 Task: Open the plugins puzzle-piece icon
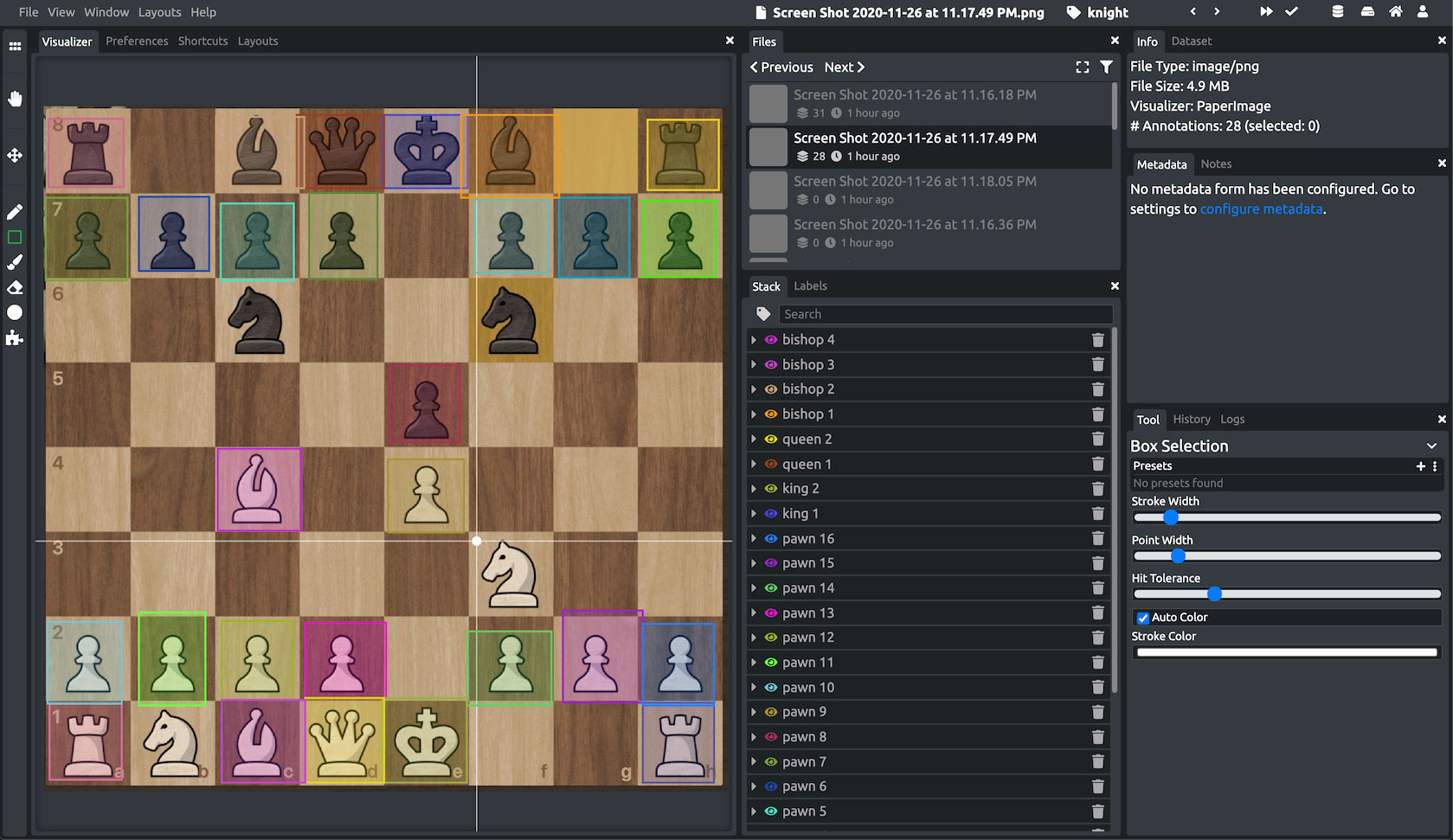click(15, 337)
